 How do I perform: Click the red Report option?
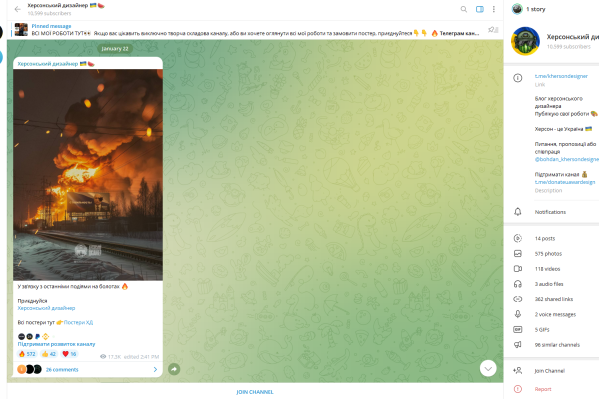(x=543, y=389)
